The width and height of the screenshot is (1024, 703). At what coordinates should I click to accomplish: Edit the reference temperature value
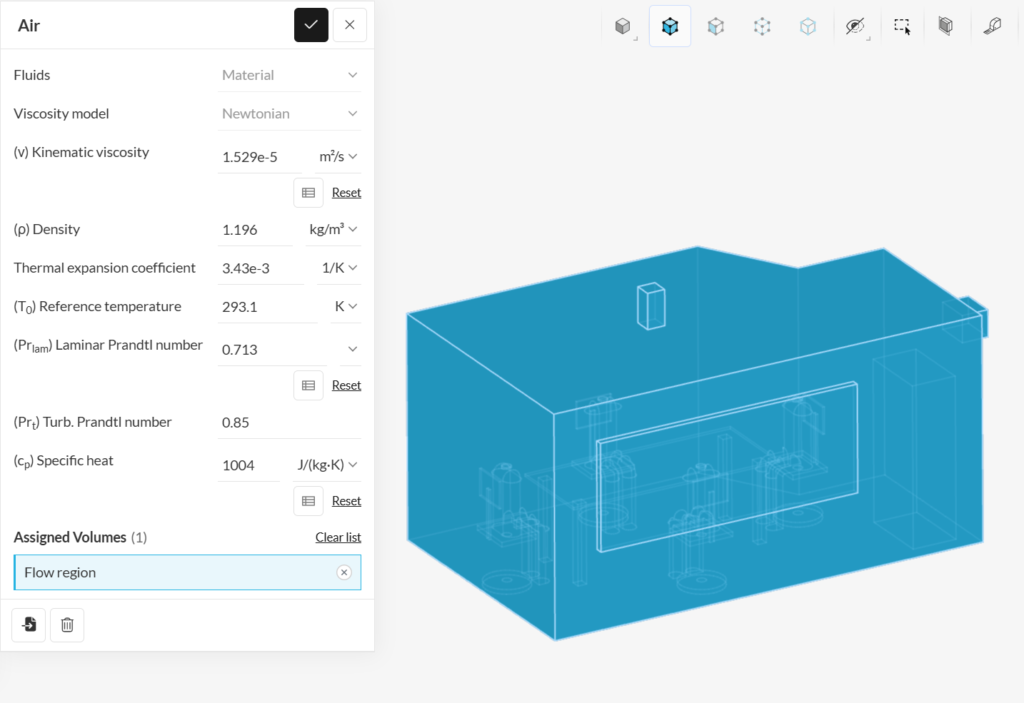pyautogui.click(x=268, y=307)
